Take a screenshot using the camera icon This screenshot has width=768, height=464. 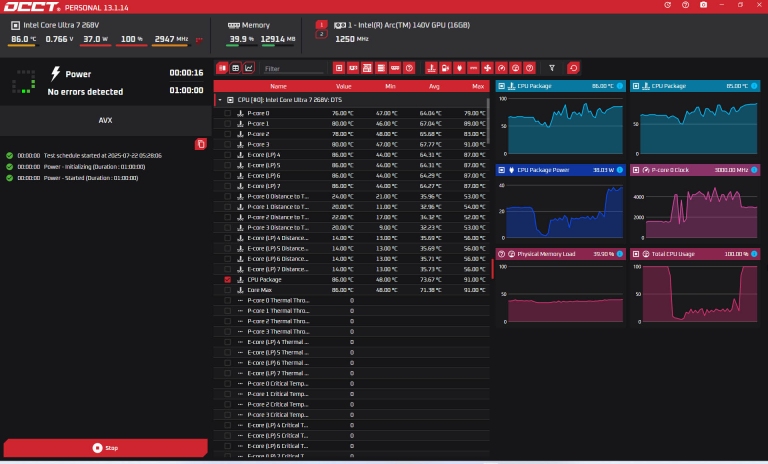[x=703, y=5]
